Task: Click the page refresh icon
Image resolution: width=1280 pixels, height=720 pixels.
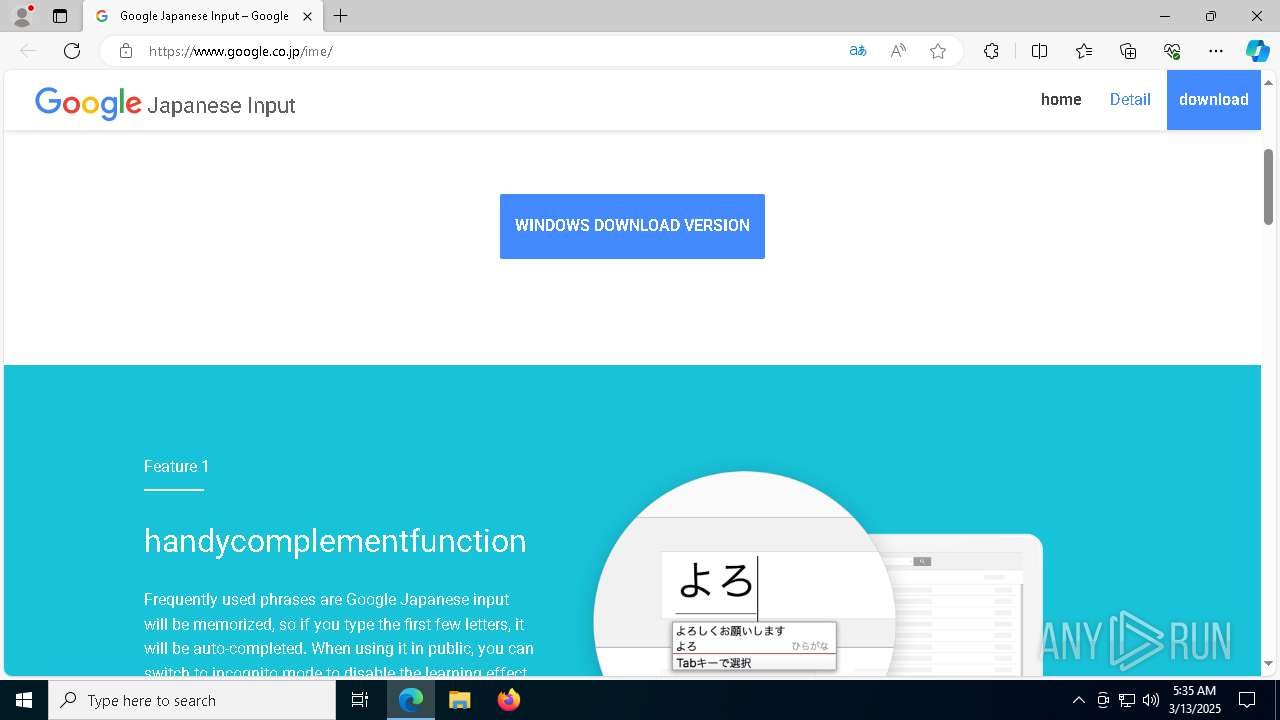Action: point(72,51)
